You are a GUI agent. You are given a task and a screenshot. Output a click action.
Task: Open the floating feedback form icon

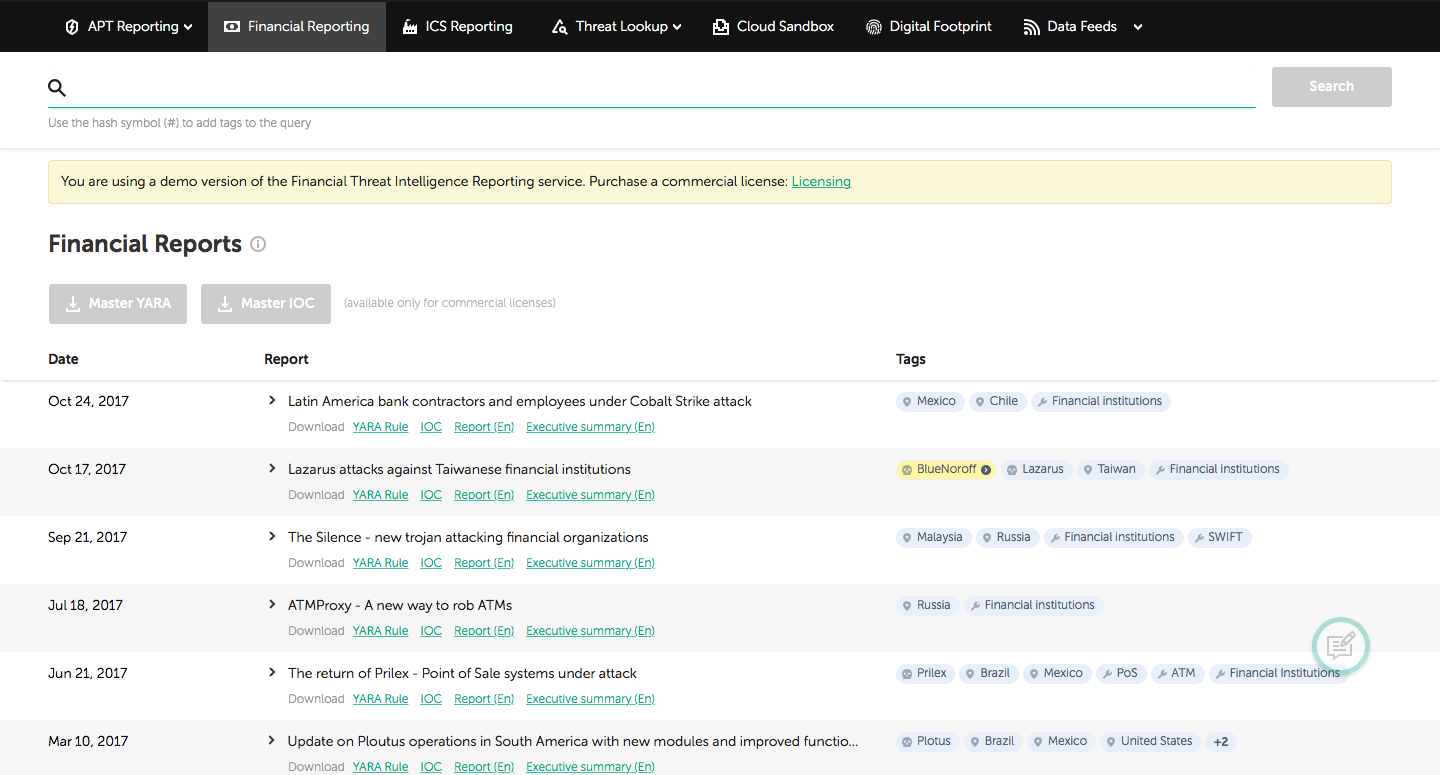[x=1340, y=646]
